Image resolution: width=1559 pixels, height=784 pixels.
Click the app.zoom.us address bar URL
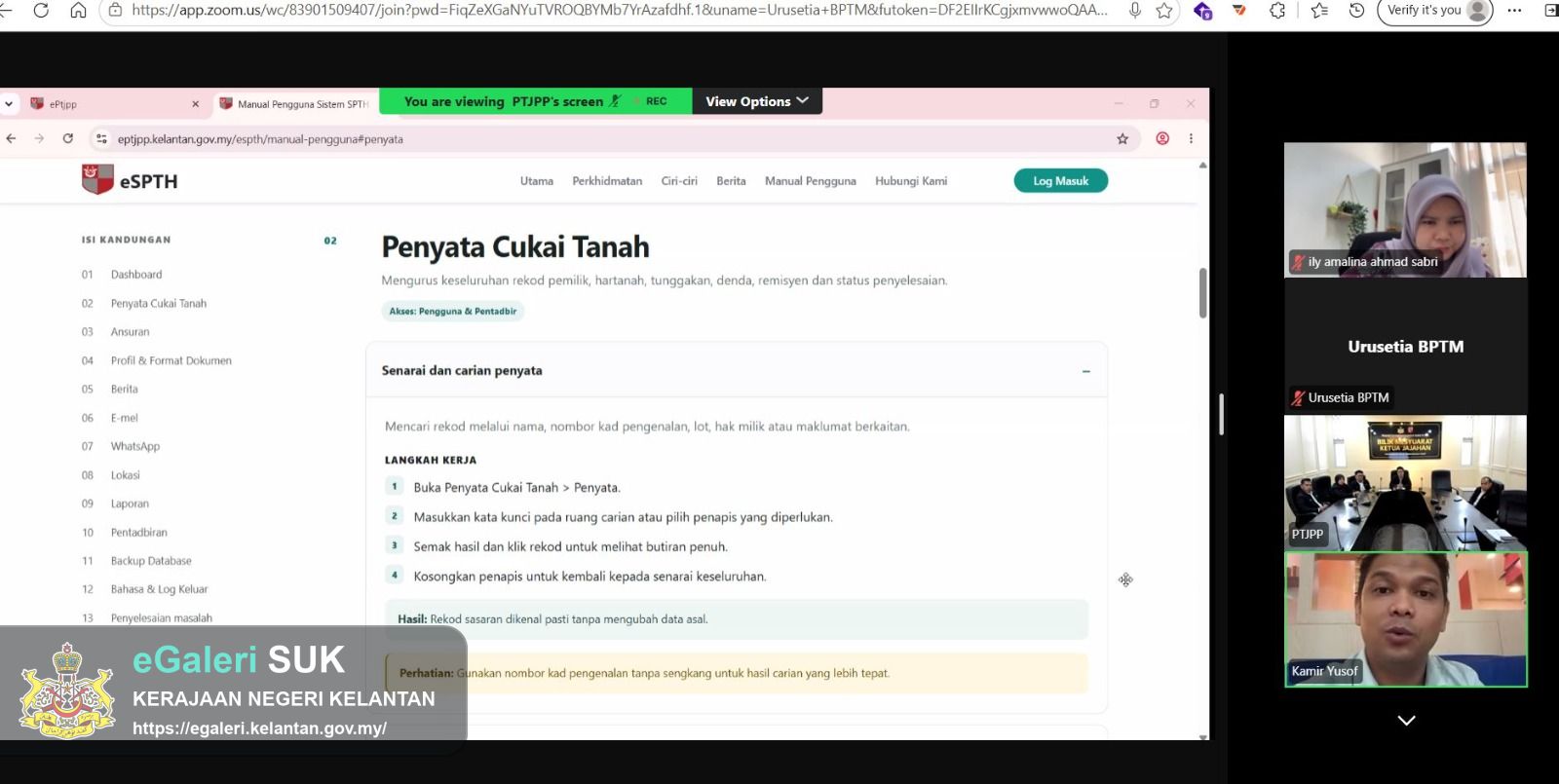click(620, 11)
